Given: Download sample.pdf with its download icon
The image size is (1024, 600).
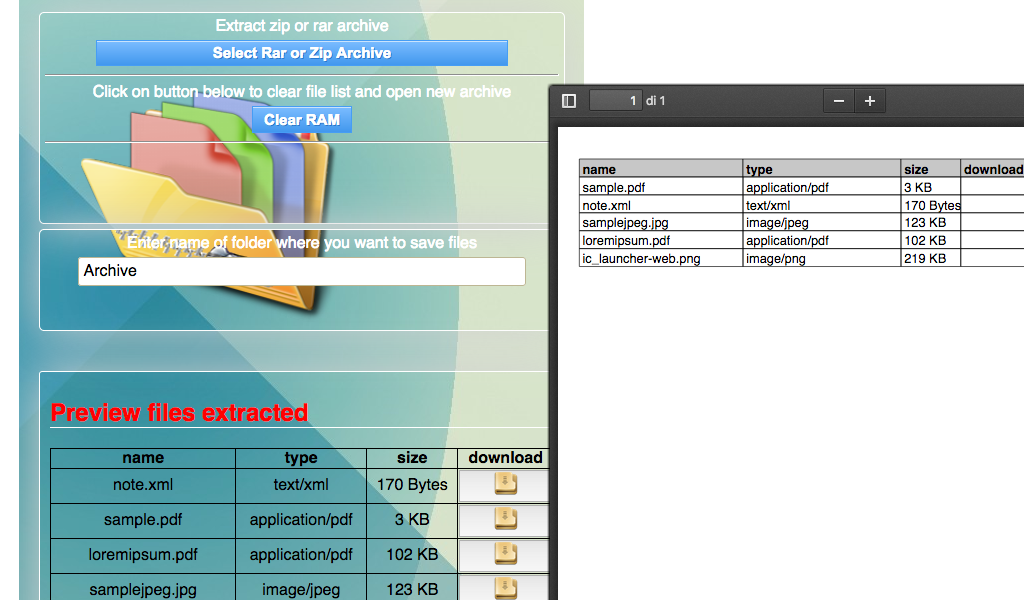Looking at the screenshot, I should [x=503, y=519].
